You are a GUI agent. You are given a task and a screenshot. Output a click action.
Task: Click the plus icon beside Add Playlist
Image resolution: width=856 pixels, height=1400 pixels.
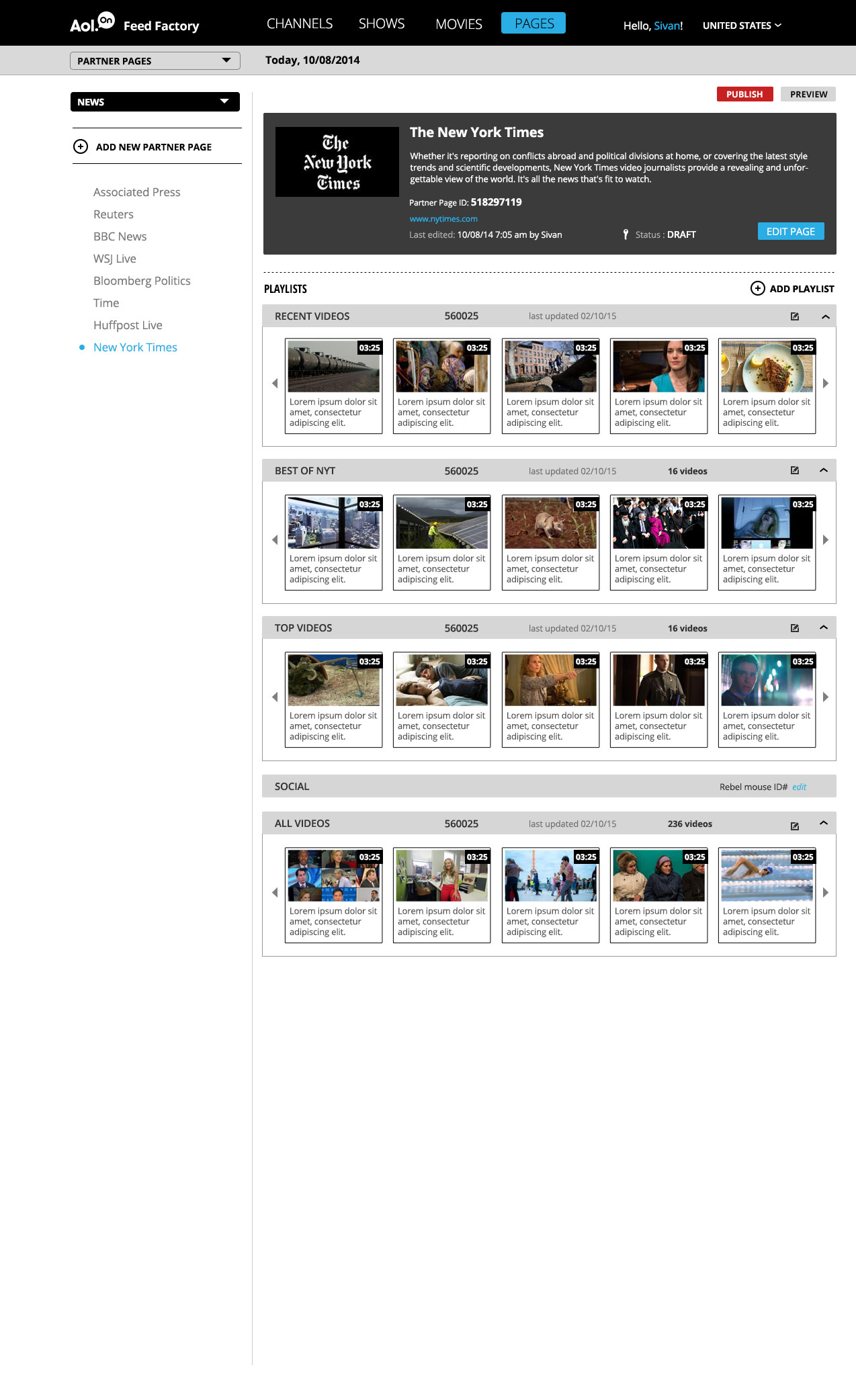coord(757,288)
